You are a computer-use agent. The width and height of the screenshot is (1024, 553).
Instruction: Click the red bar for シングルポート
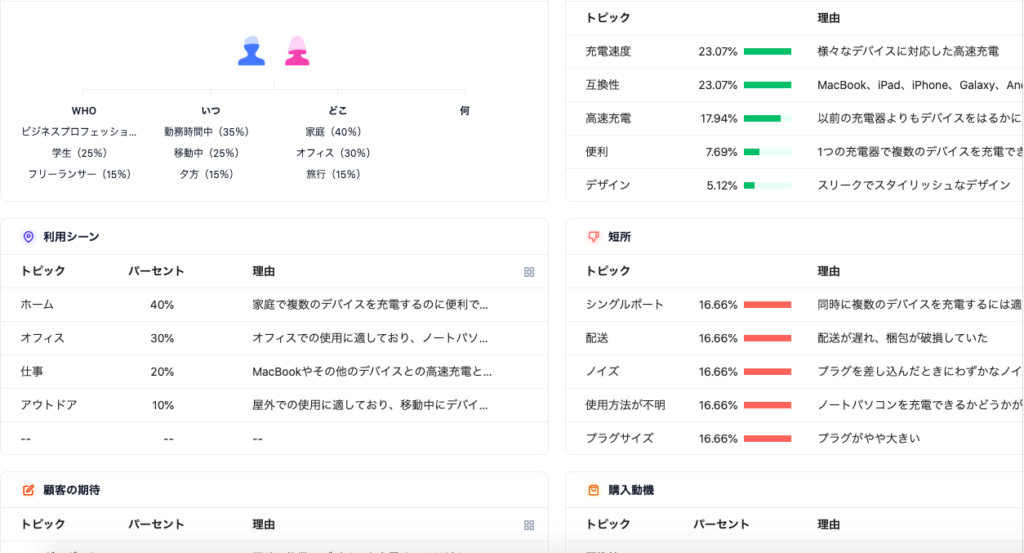(767, 305)
